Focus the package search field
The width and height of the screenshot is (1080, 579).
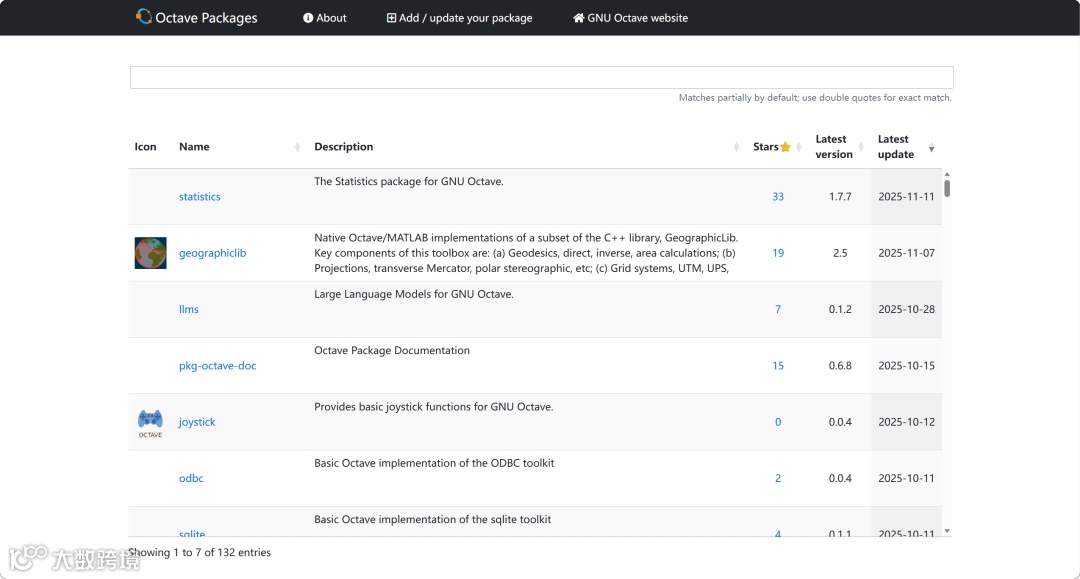click(541, 77)
